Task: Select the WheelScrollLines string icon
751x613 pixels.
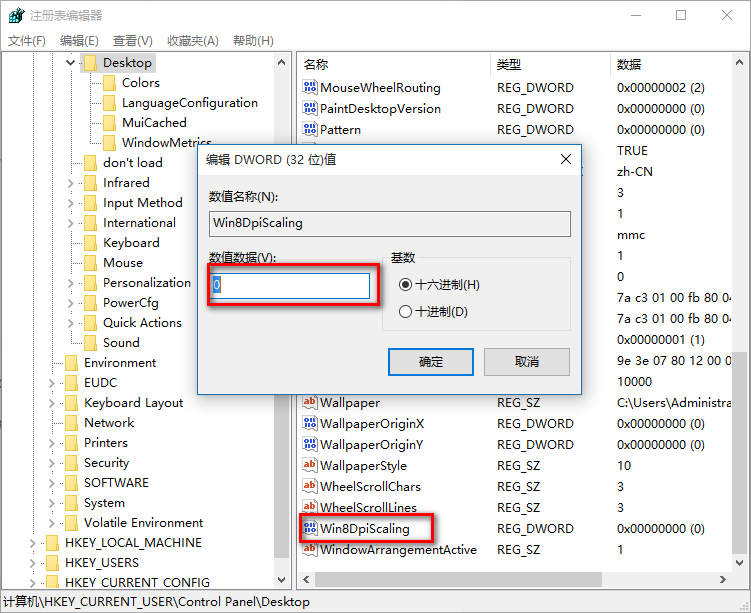Action: coord(310,507)
